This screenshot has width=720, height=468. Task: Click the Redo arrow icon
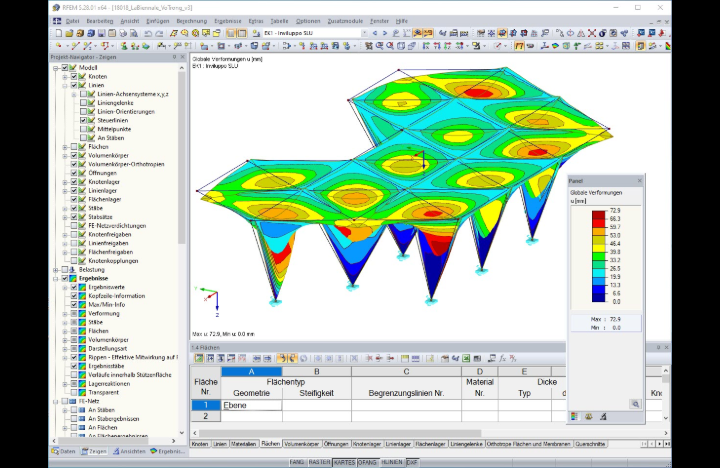[159, 33]
